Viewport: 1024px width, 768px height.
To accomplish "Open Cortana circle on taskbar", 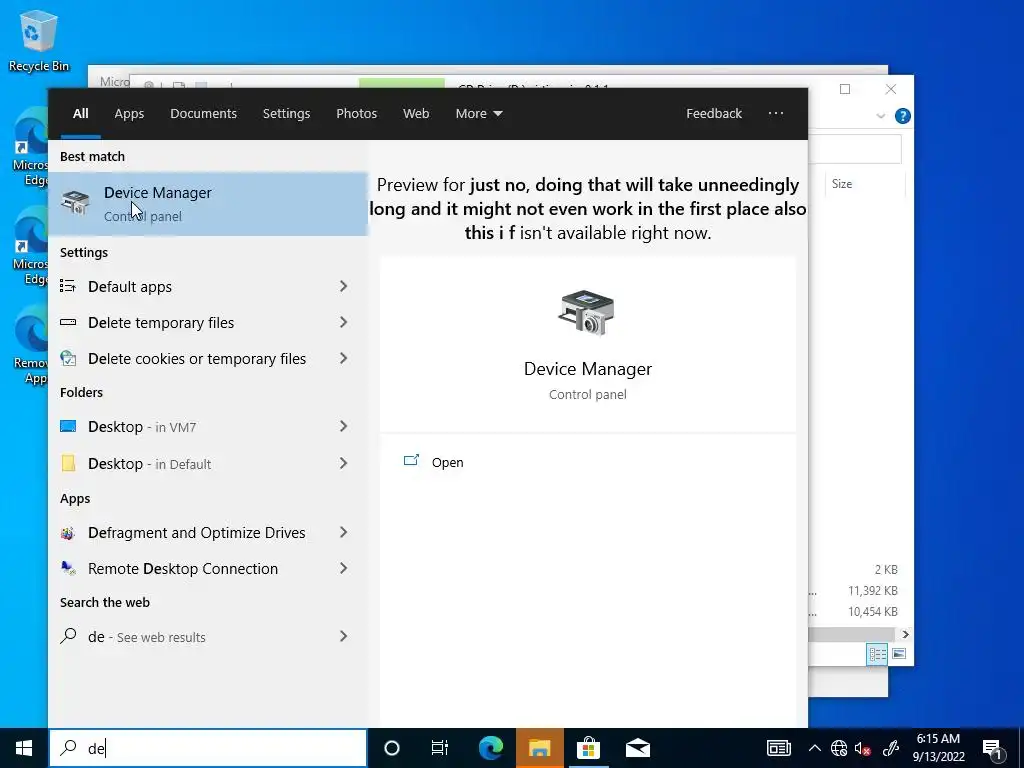I will pyautogui.click(x=391, y=748).
